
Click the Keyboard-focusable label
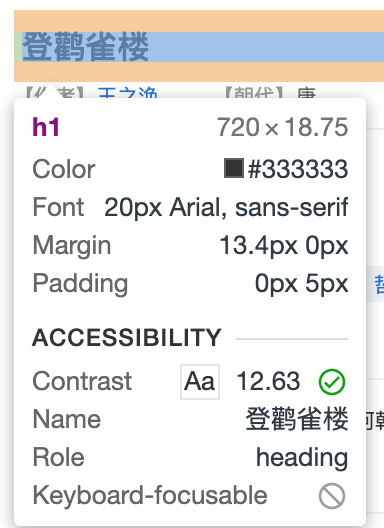[x=150, y=495]
